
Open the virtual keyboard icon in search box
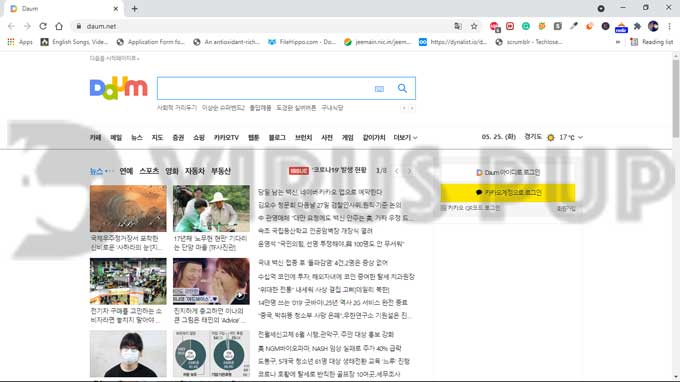point(379,89)
